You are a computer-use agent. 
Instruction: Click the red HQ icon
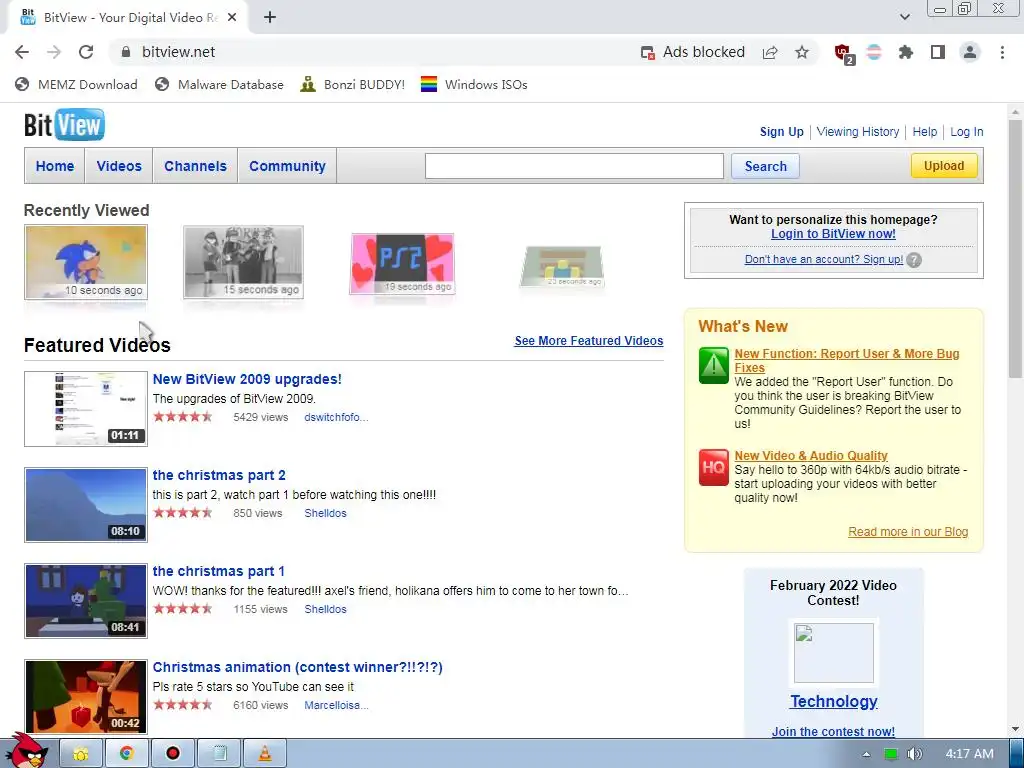point(713,468)
